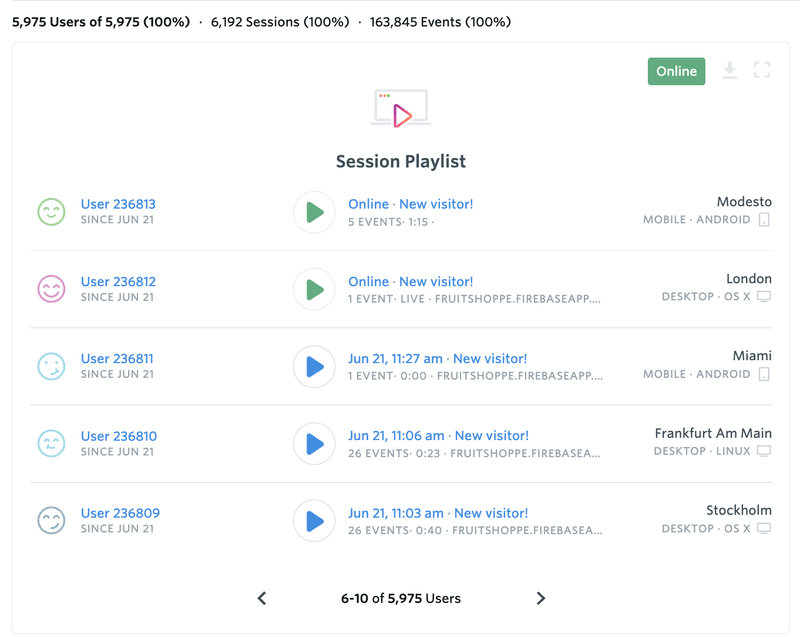Viewport: 800px width, 637px height.
Task: Go to the next page of users
Action: (x=541, y=598)
